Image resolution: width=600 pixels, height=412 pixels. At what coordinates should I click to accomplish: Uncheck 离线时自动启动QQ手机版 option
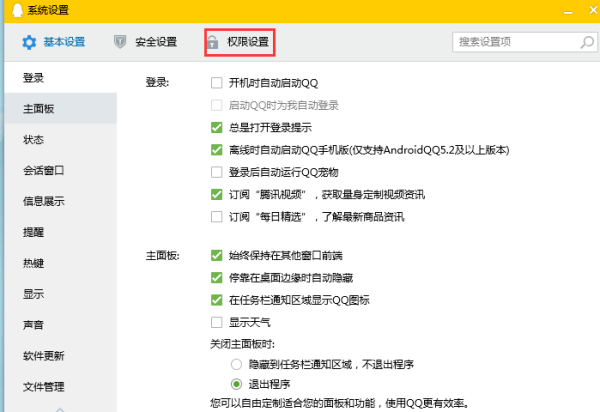(x=217, y=150)
